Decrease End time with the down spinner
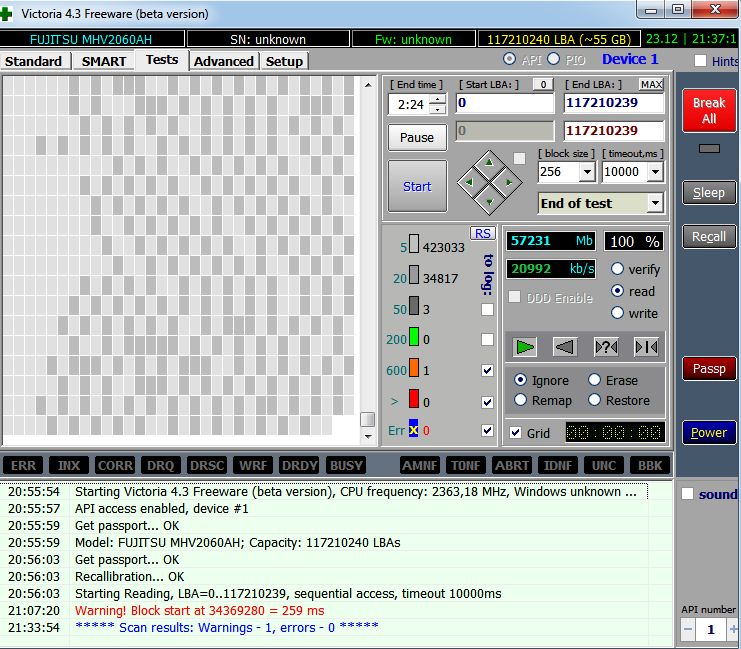The image size is (741, 649). click(x=438, y=109)
